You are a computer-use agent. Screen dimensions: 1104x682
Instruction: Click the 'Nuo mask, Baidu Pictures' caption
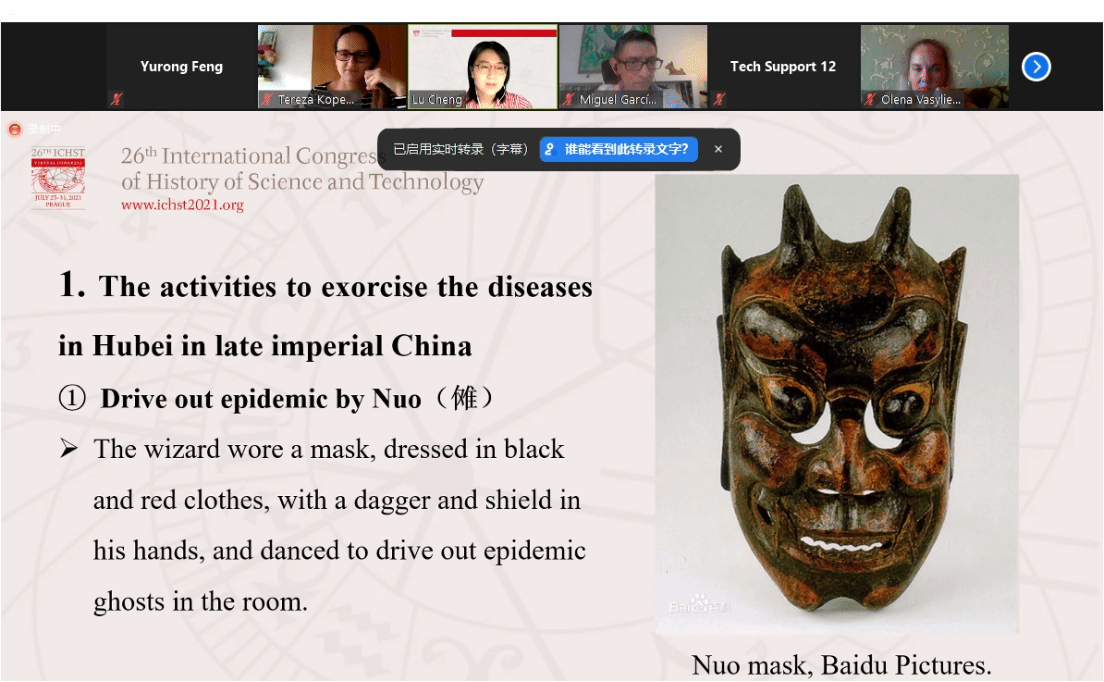pos(841,665)
